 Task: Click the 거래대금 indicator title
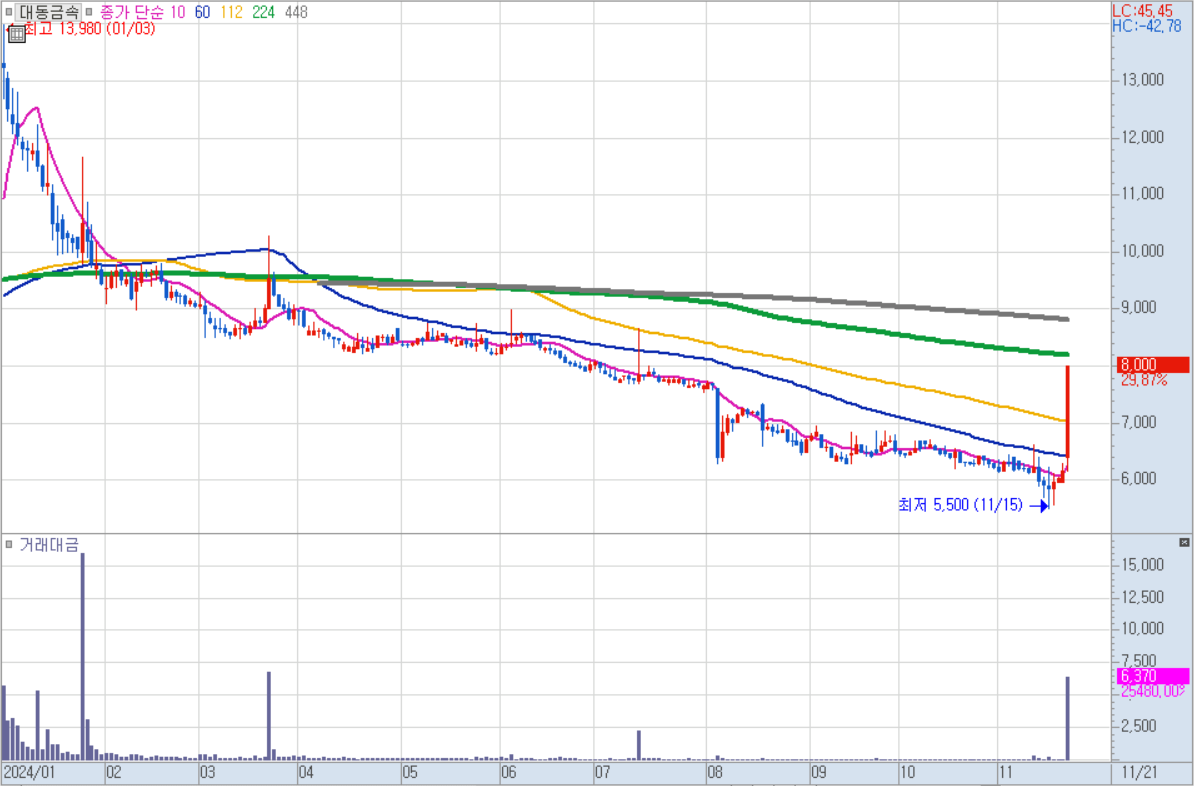point(49,545)
